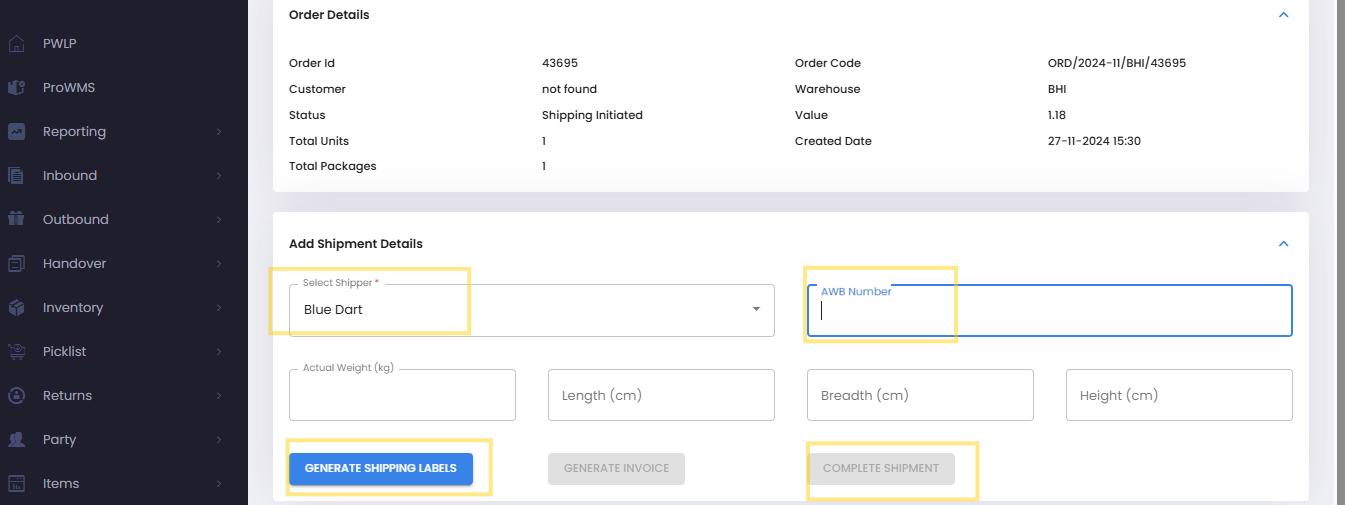Click the Party person icon
This screenshot has height=505, width=1345.
16,440
